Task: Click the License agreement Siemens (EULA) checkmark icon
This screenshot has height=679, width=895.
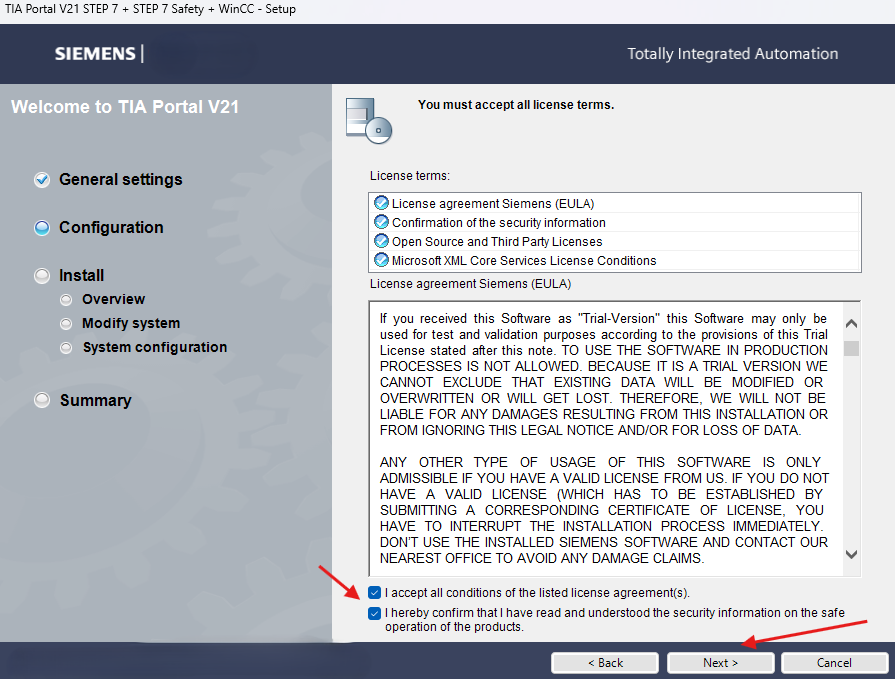Action: pyautogui.click(x=381, y=203)
